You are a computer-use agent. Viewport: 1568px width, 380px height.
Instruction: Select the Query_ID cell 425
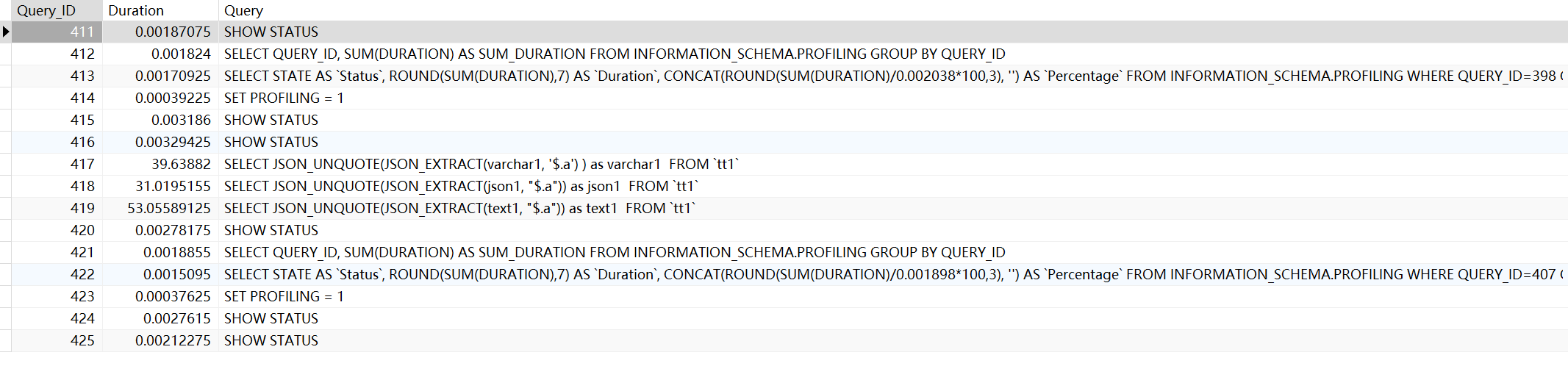point(82,340)
